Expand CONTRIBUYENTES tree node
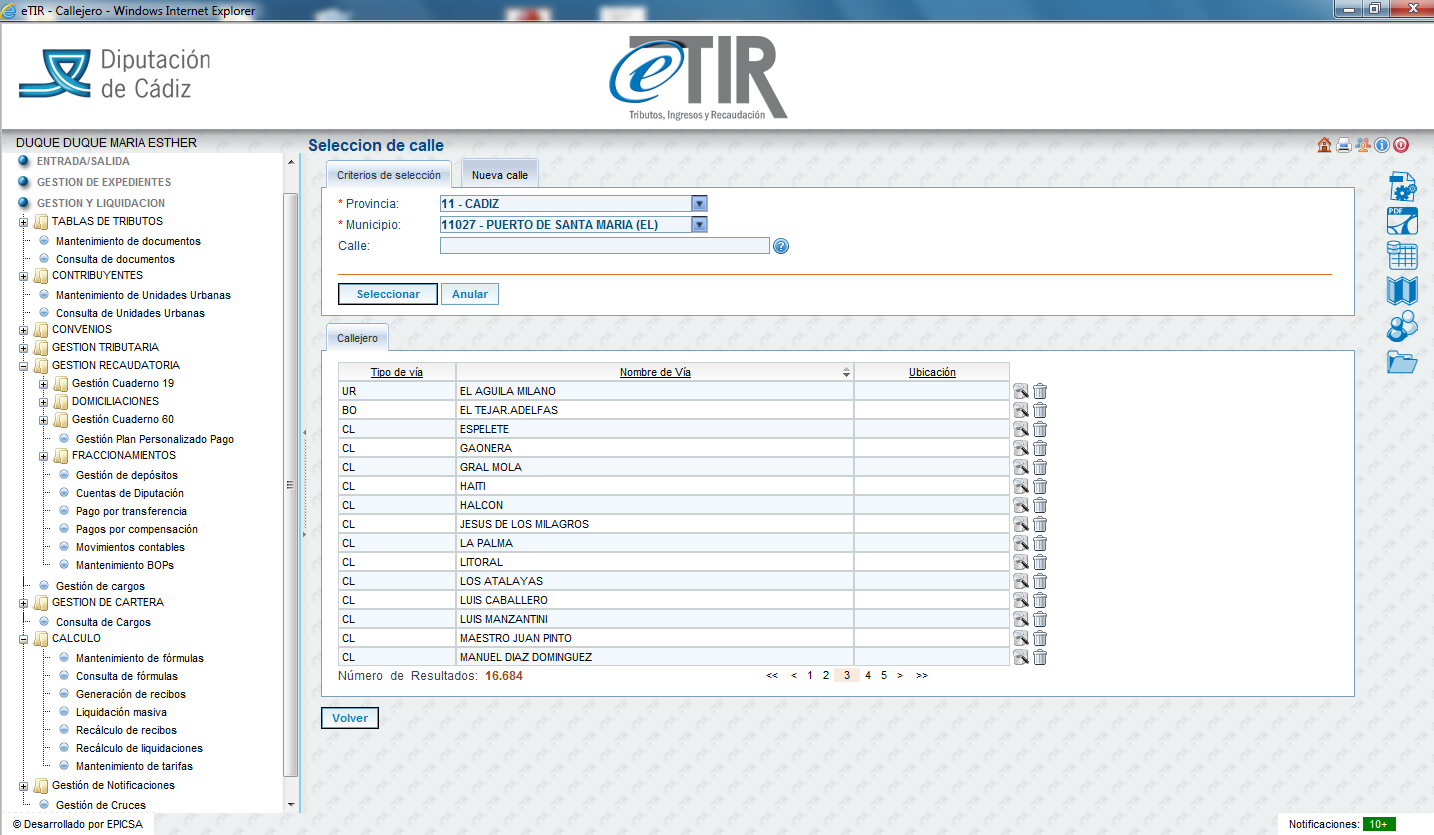Image resolution: width=1434 pixels, height=835 pixels. [23, 276]
